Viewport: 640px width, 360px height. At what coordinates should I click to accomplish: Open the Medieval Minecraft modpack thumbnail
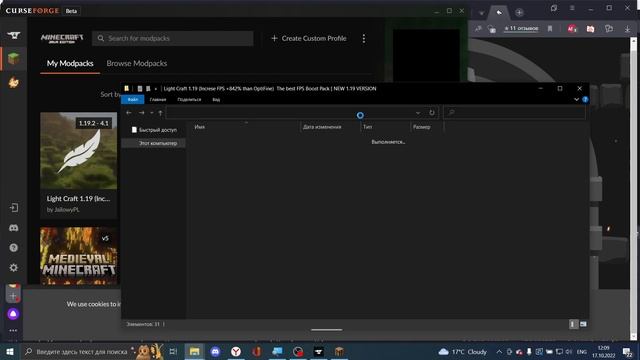tap(78, 256)
